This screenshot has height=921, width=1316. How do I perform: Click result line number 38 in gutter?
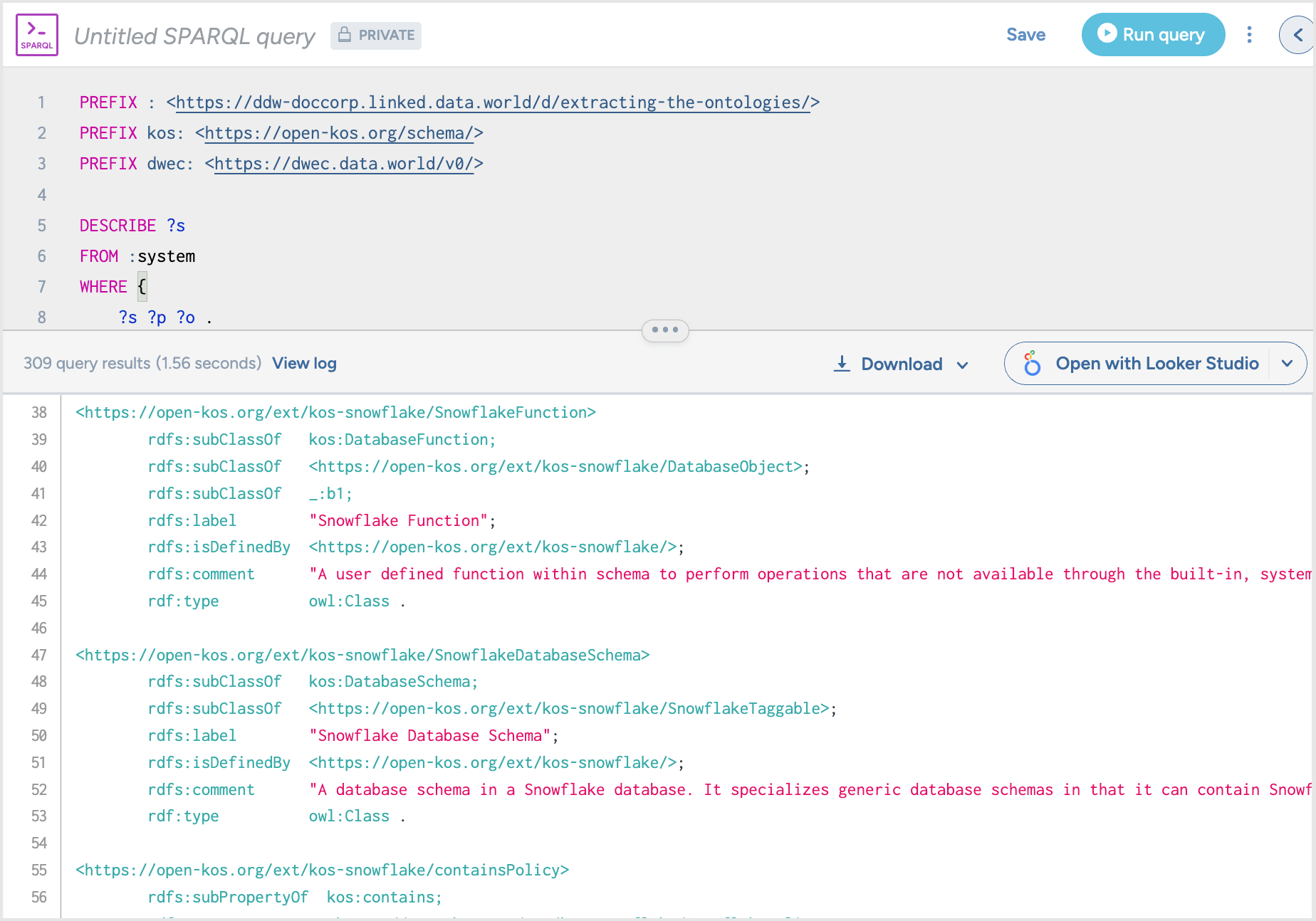pos(39,413)
